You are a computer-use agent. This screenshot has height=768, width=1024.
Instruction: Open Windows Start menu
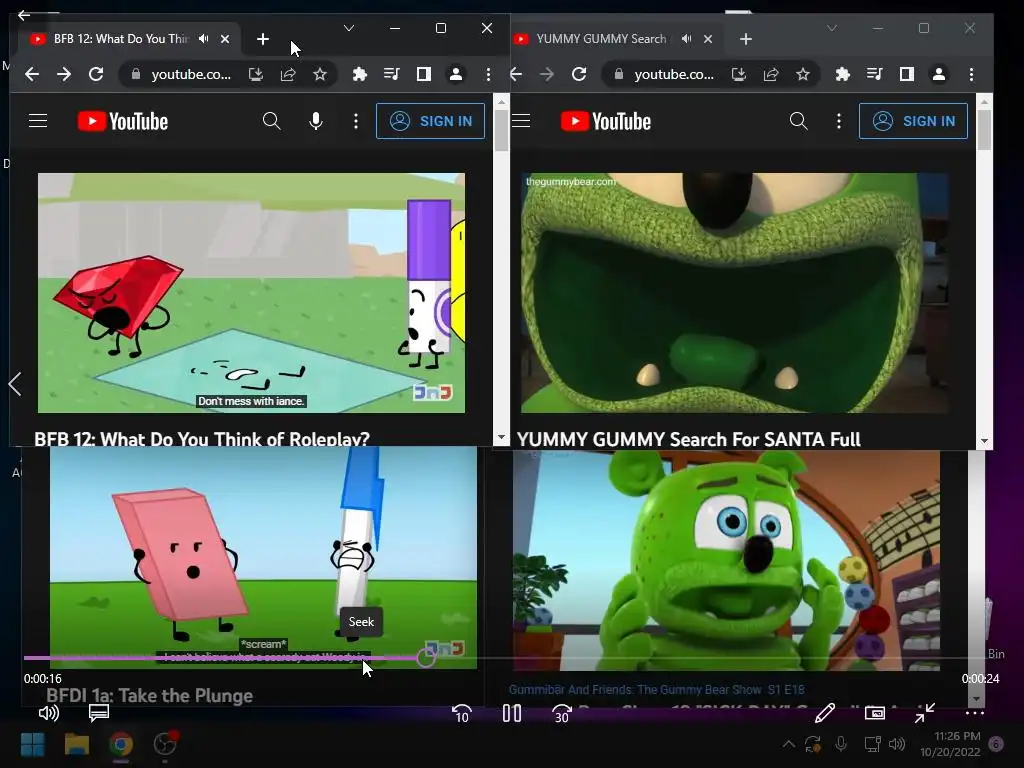coord(33,744)
